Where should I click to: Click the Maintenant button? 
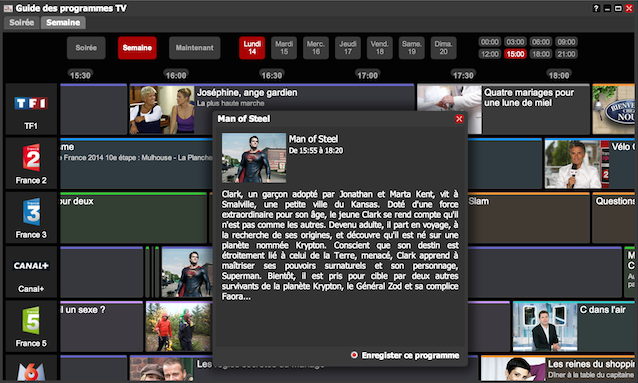[194, 48]
